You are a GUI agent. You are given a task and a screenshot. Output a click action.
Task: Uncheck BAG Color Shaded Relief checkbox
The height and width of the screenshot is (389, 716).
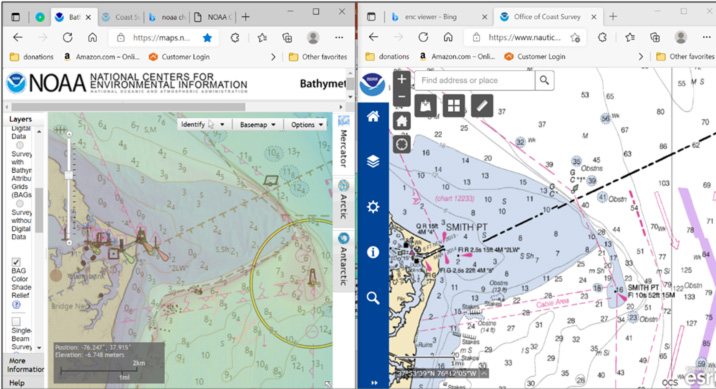16,262
